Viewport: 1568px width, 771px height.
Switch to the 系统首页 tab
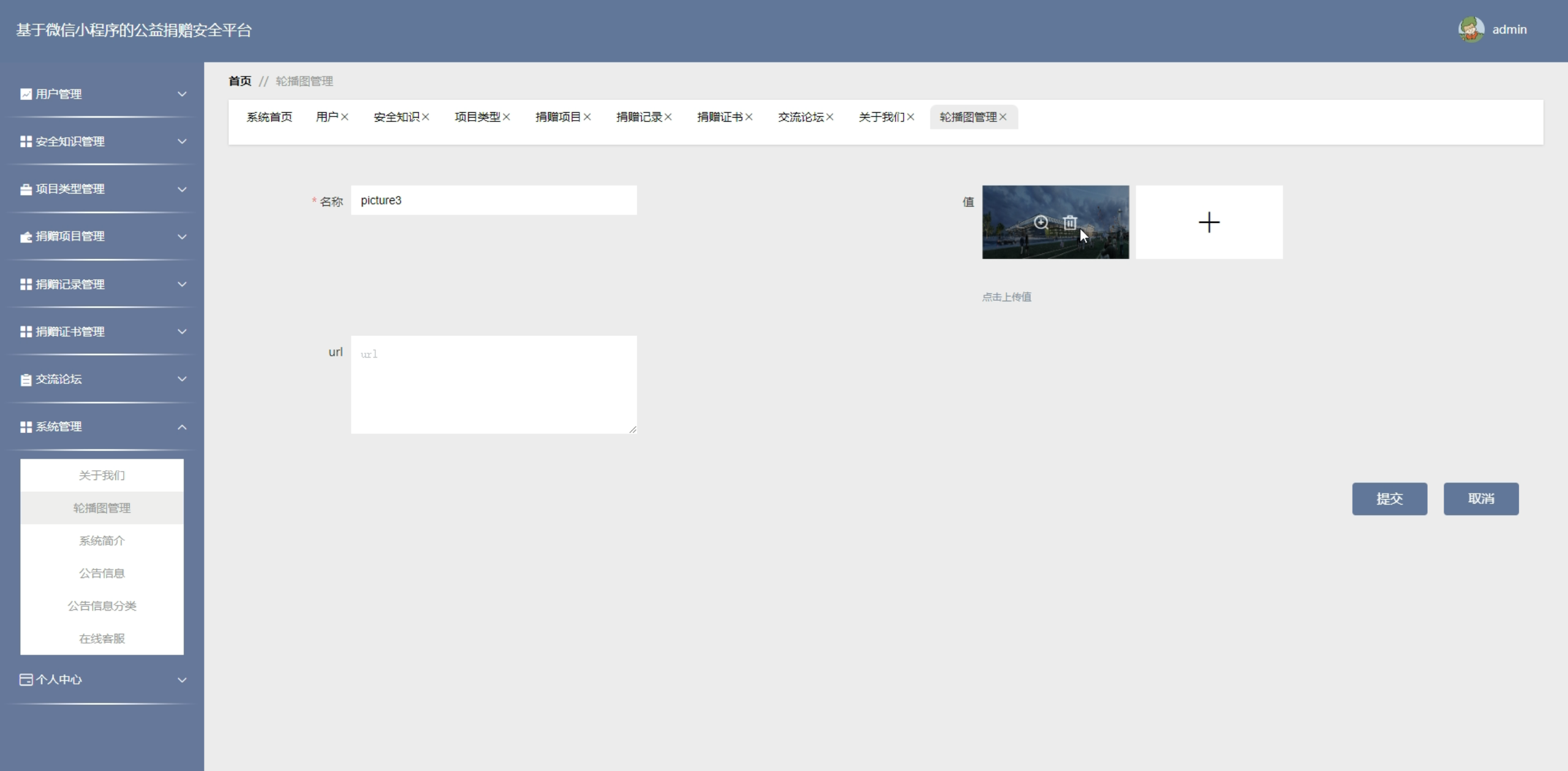pos(269,117)
